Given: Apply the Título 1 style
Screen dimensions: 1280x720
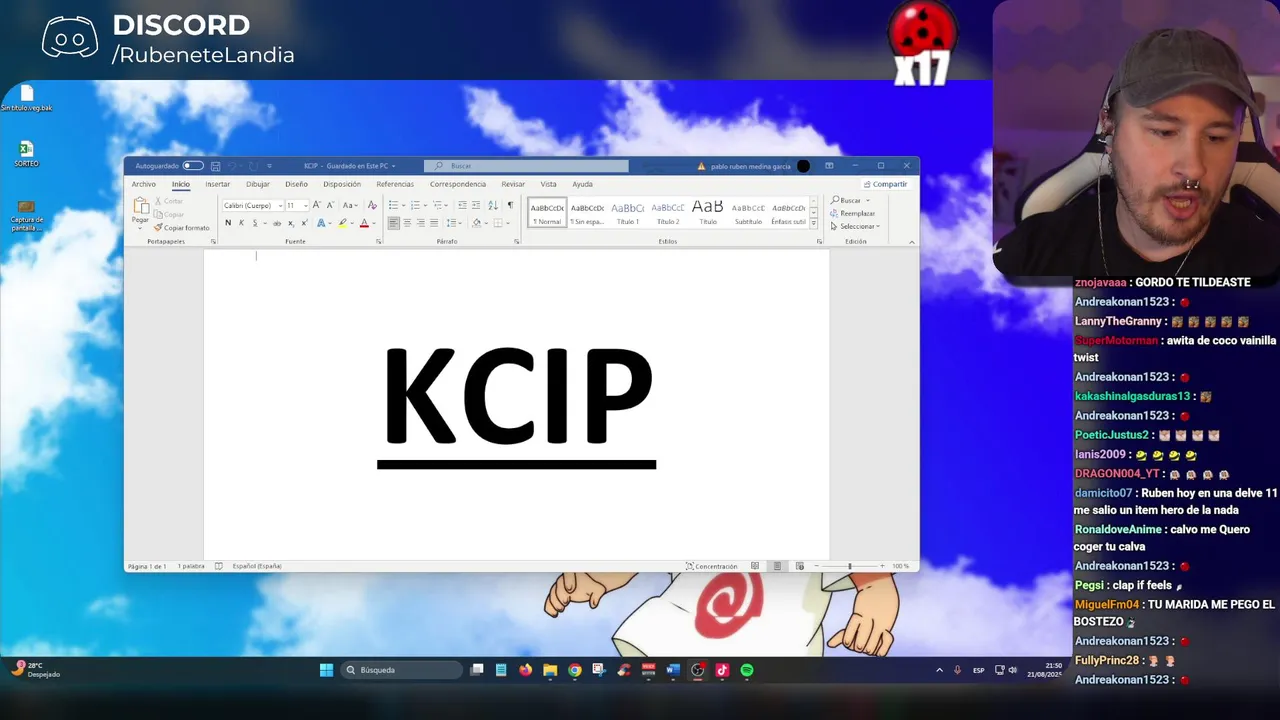Looking at the screenshot, I should (628, 212).
